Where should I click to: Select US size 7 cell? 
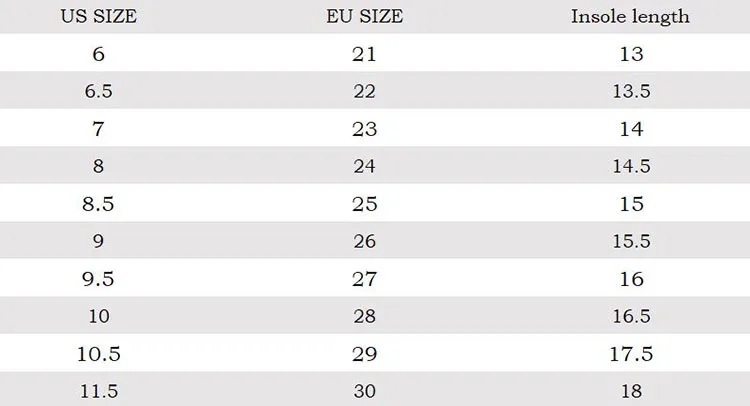[x=98, y=129]
